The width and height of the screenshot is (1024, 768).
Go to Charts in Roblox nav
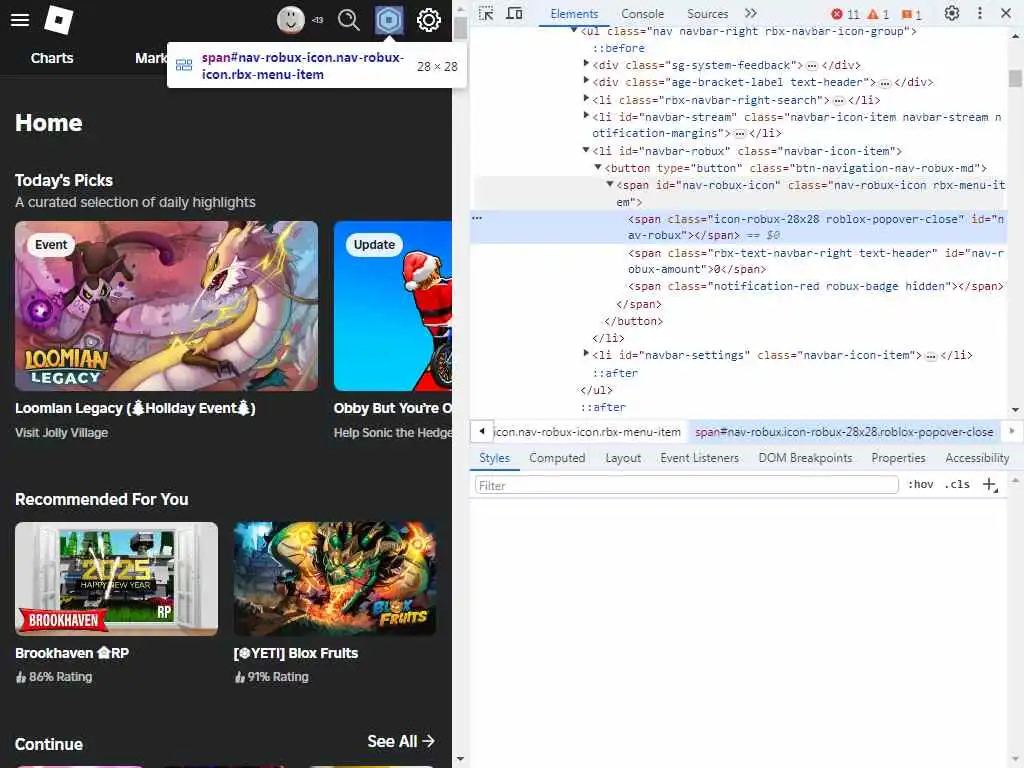pyautogui.click(x=52, y=58)
